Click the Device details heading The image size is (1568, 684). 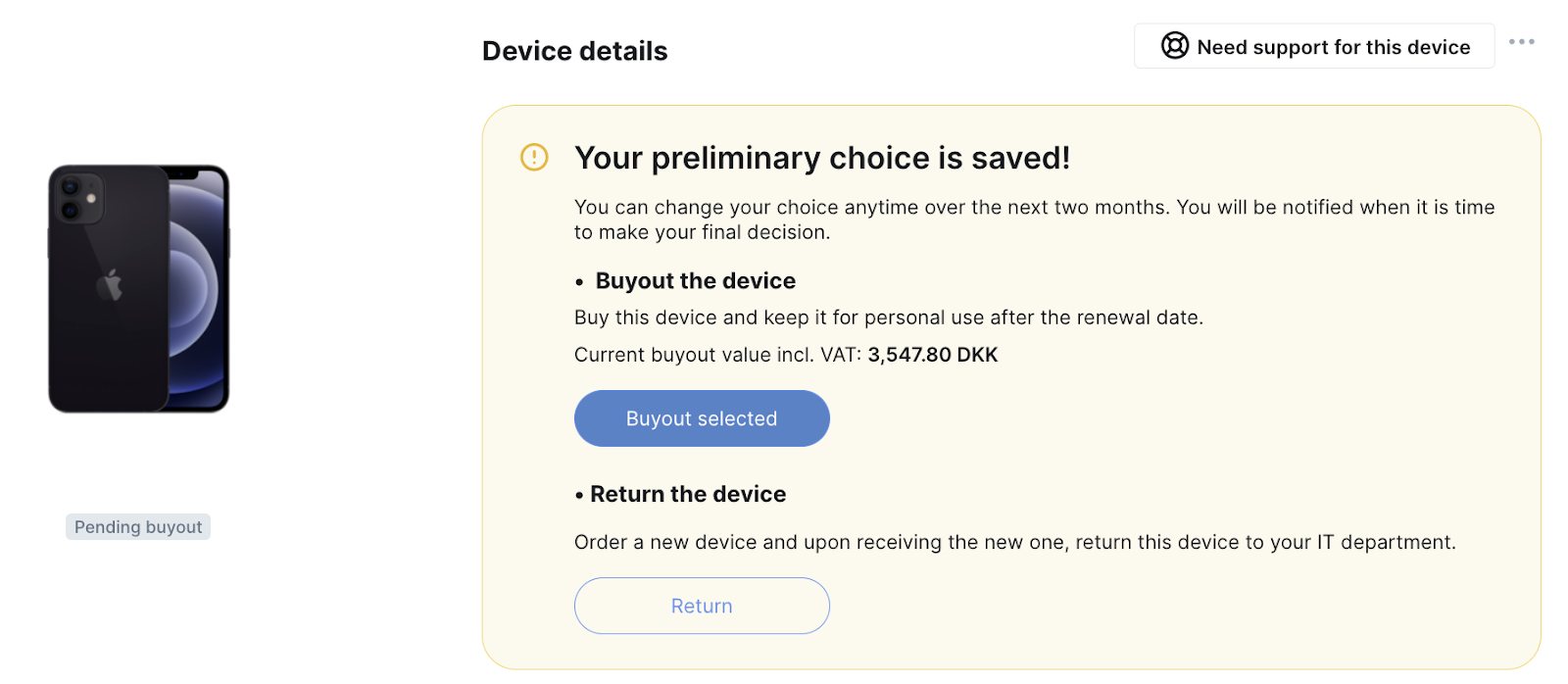574,51
